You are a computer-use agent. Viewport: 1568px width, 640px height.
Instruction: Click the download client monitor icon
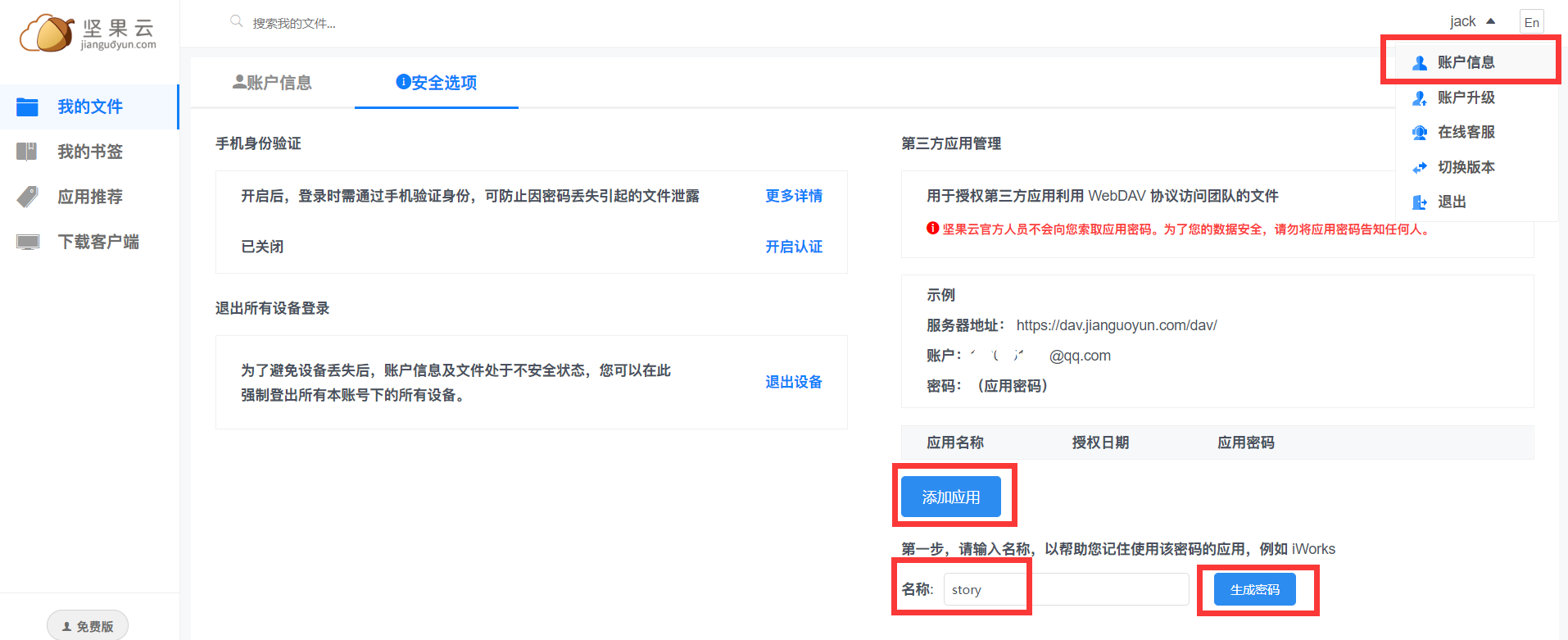tap(28, 242)
